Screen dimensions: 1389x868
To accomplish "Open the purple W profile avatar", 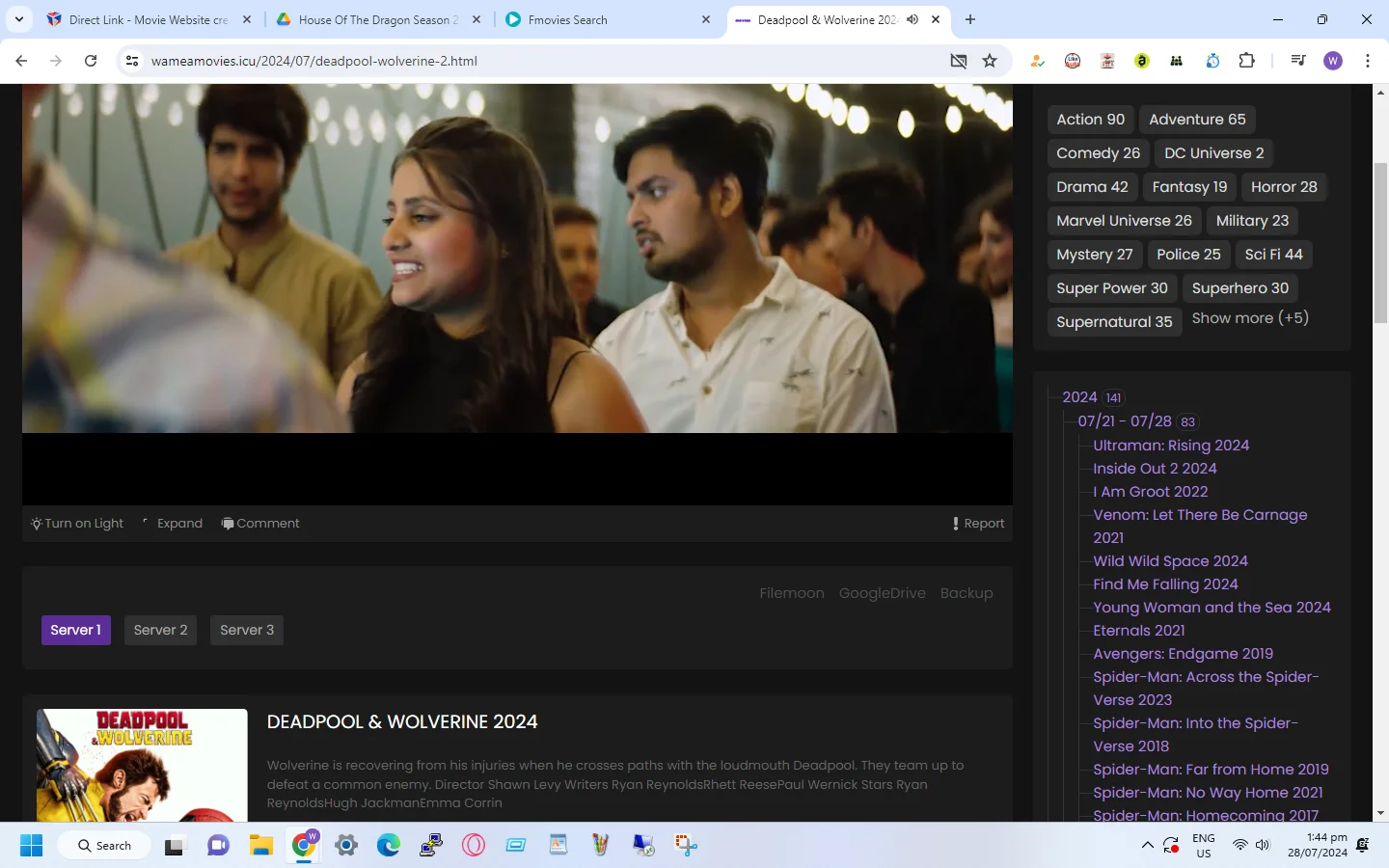I will click(1333, 61).
